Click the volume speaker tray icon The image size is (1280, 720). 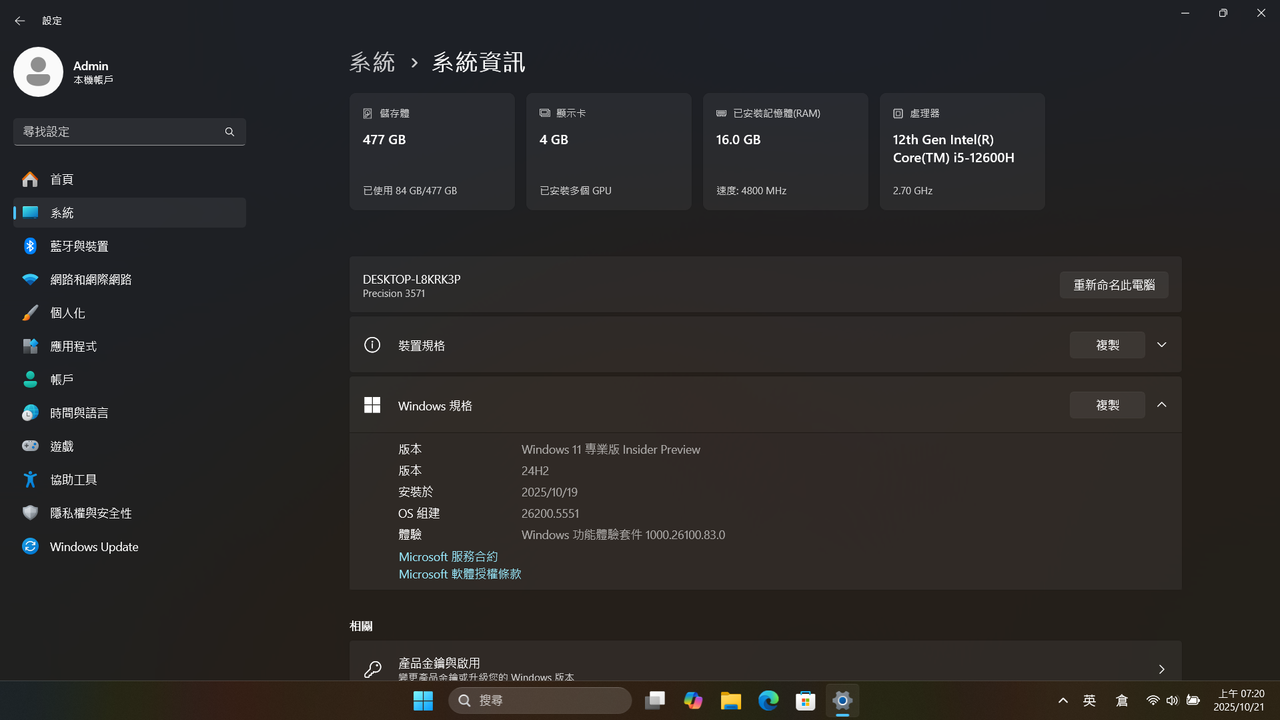[x=1172, y=701]
